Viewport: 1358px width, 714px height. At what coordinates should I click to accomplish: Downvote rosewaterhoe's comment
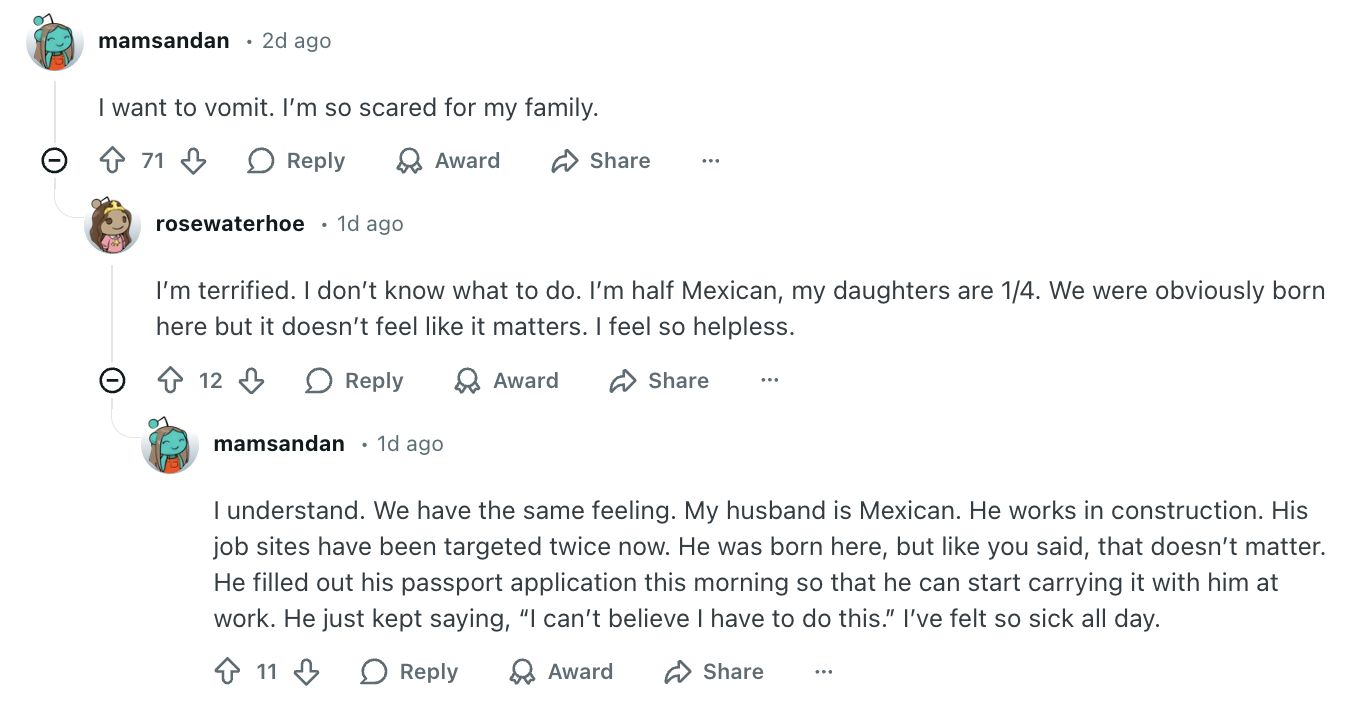pos(251,381)
